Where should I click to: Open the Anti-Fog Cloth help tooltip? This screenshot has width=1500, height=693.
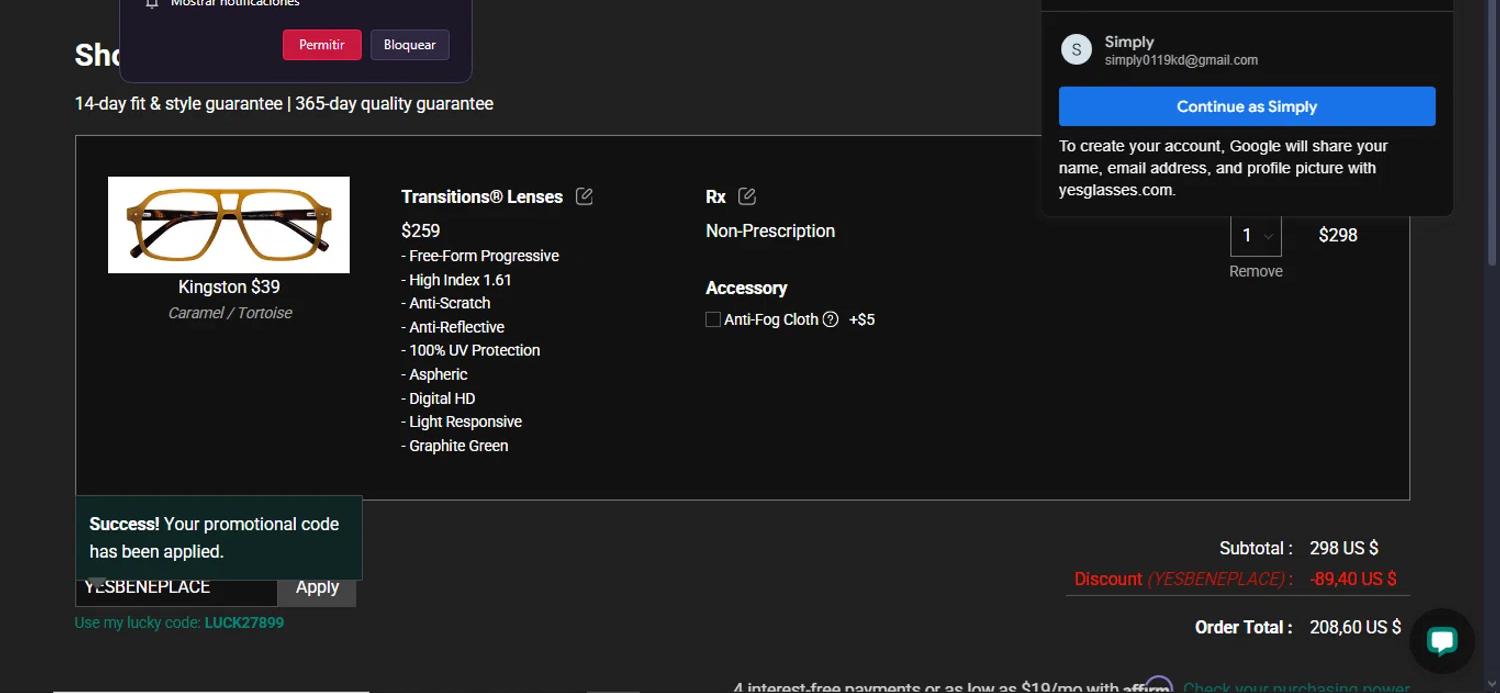point(830,320)
